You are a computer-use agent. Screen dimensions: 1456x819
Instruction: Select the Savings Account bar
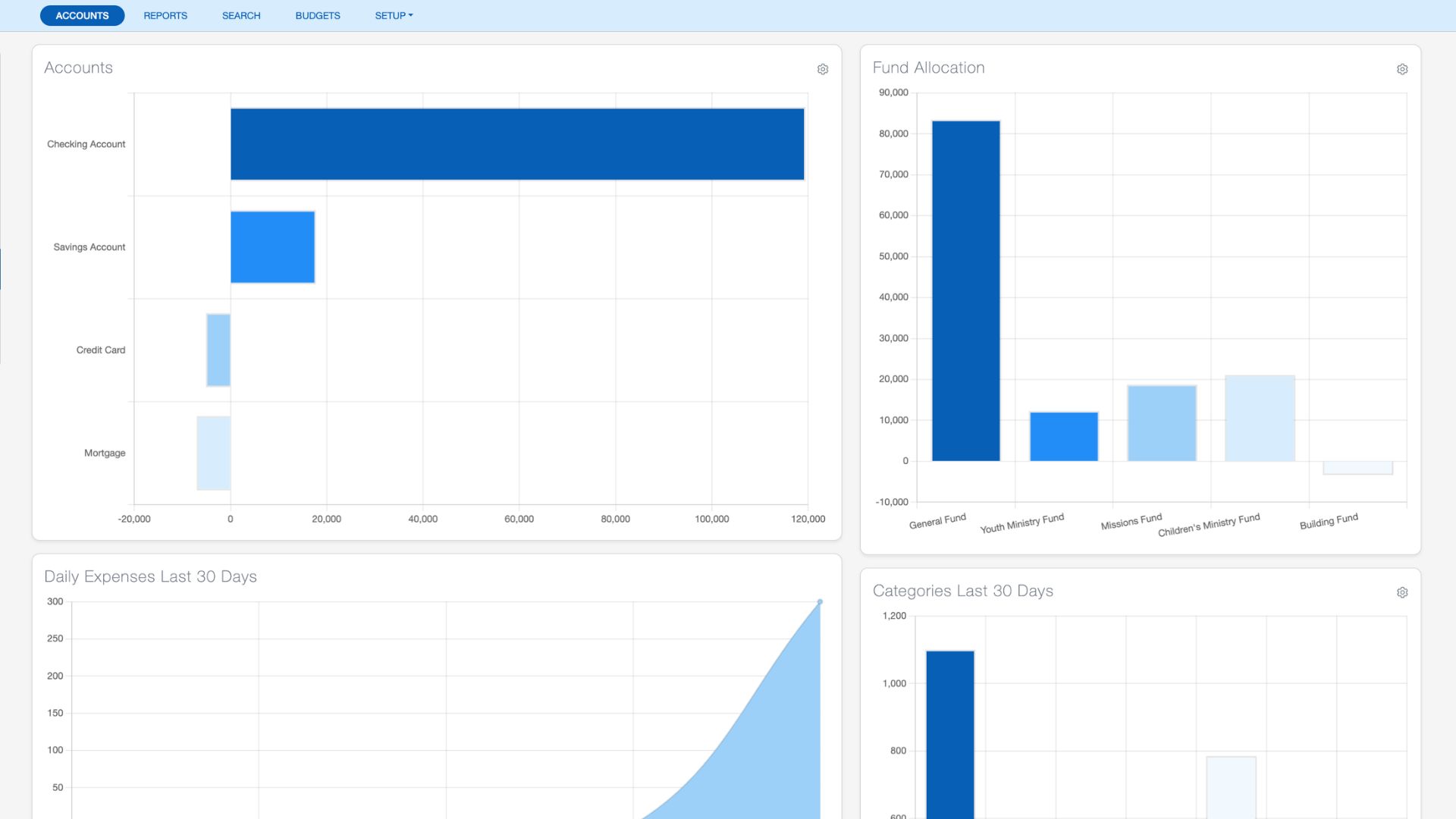coord(272,247)
